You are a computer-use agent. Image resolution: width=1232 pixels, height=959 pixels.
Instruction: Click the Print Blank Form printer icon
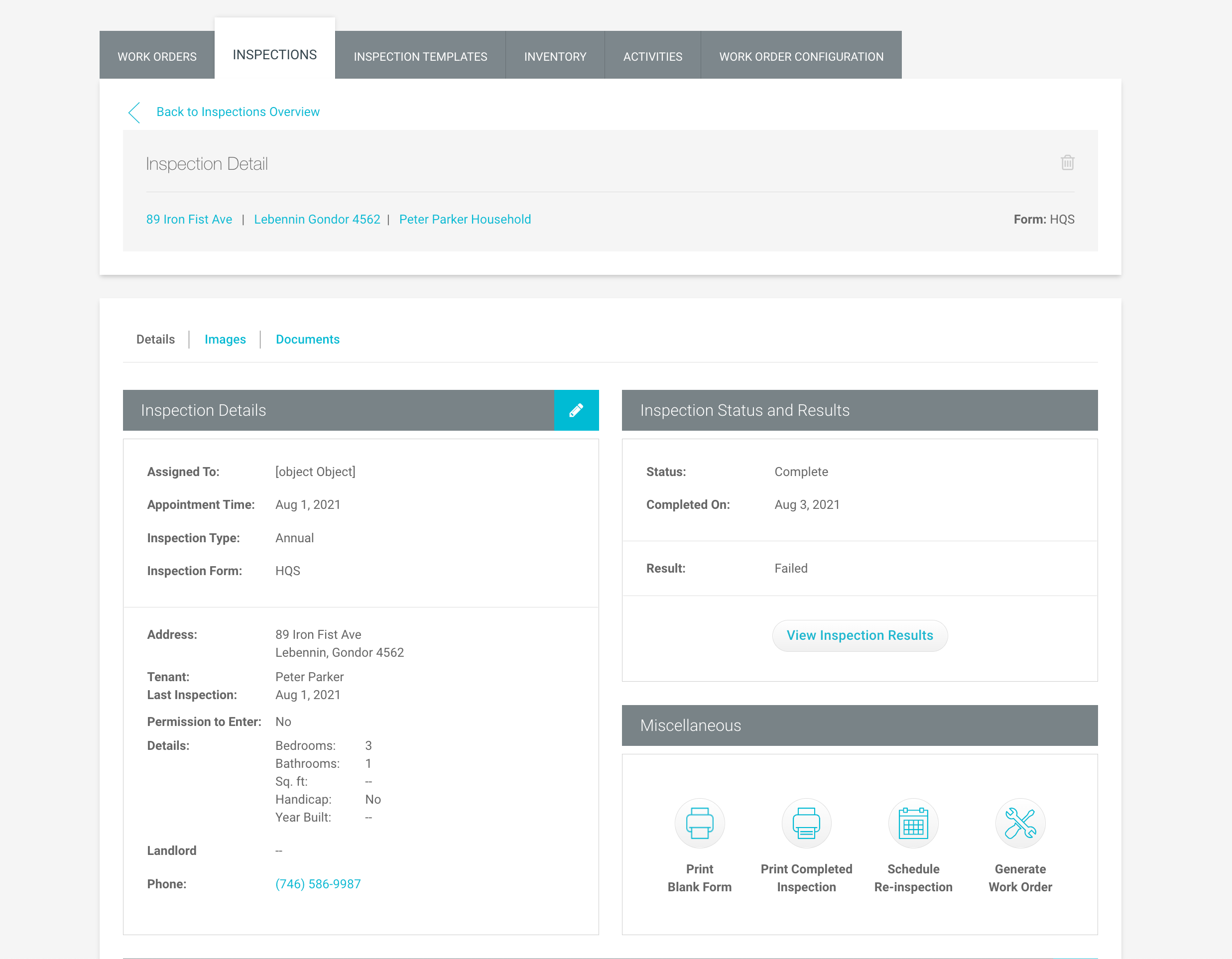pos(700,823)
